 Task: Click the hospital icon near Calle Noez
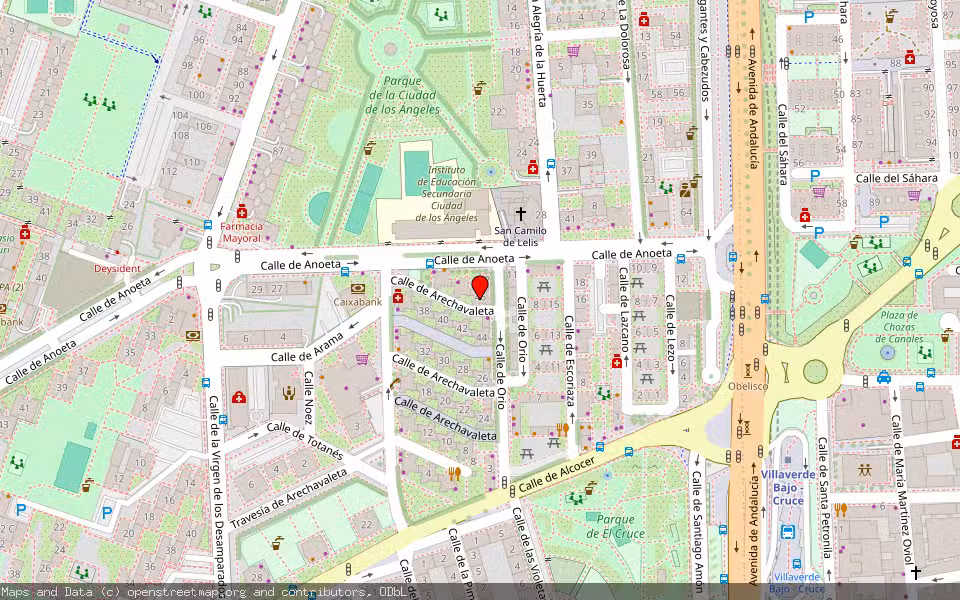(238, 398)
